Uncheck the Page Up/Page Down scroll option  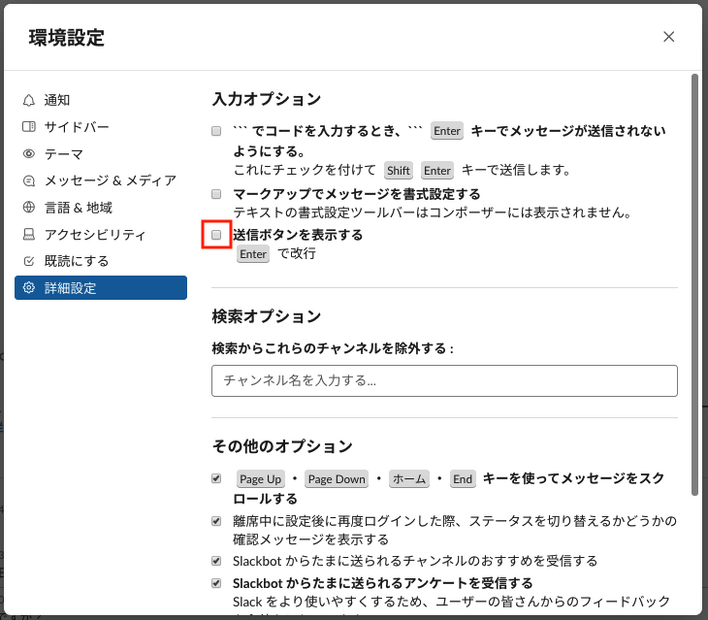tap(216, 479)
